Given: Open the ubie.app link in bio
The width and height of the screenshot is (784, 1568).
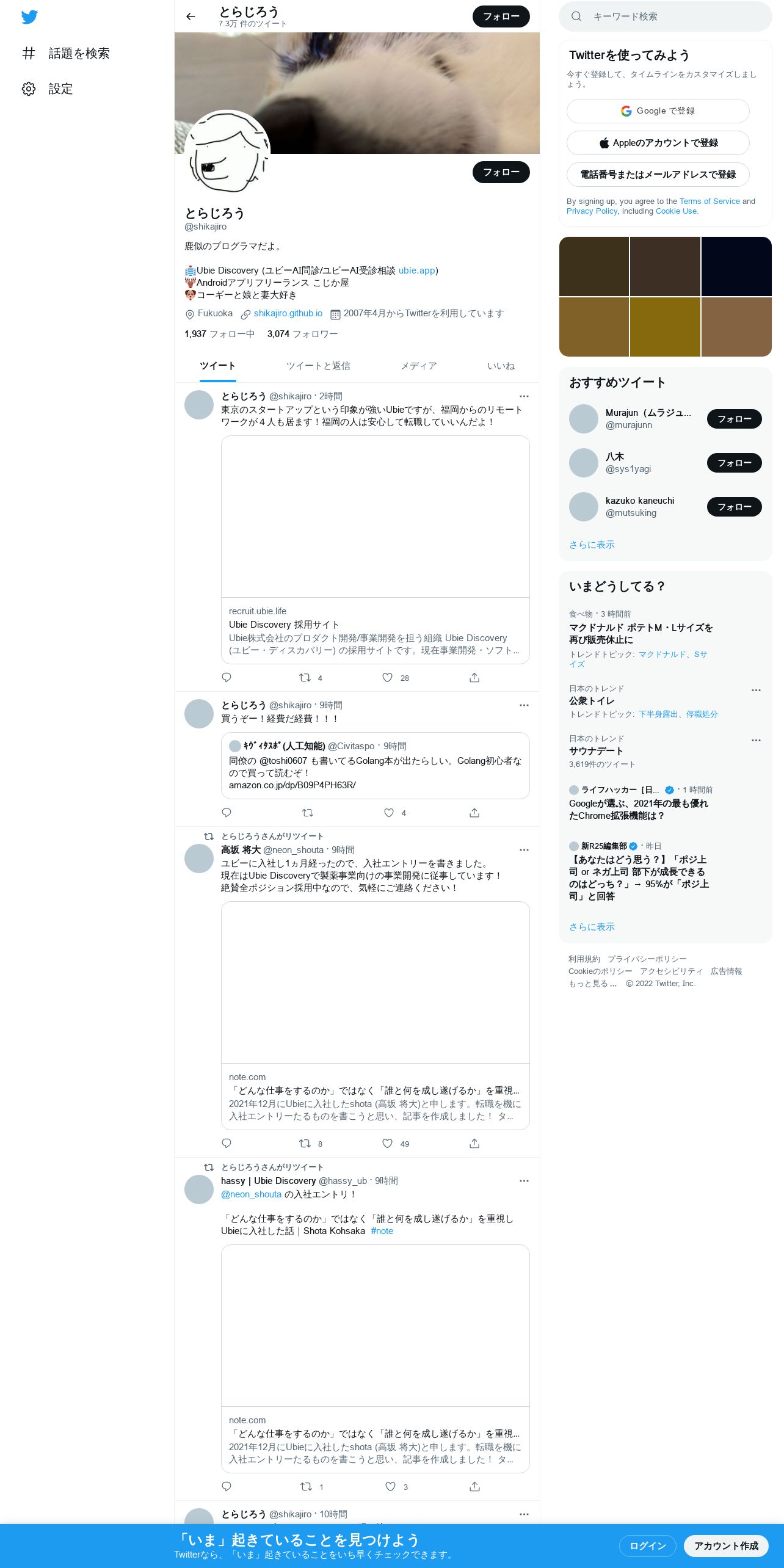Looking at the screenshot, I should click(416, 270).
